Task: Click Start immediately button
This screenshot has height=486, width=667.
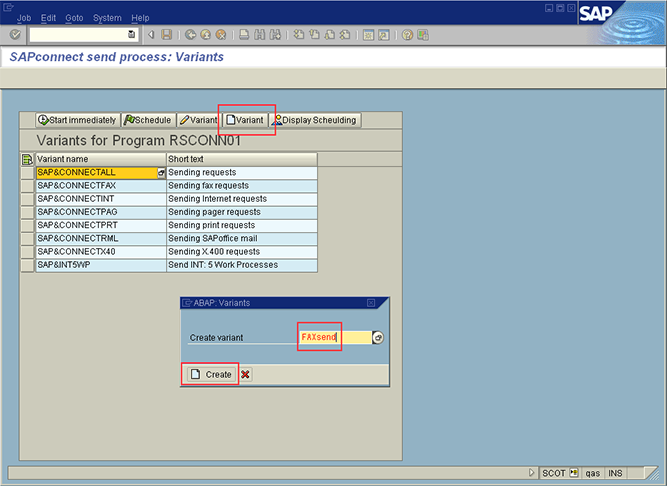Action: point(77,120)
